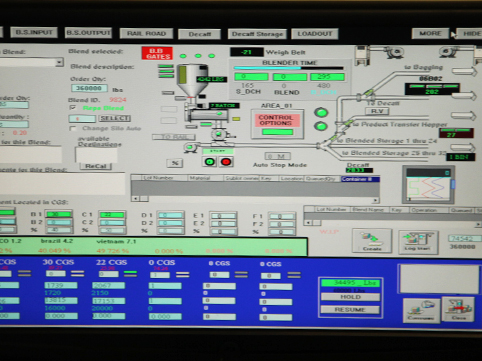Image resolution: width=482 pixels, height=361 pixels.
Task: Click the red stop circle button
Action: (226, 162)
